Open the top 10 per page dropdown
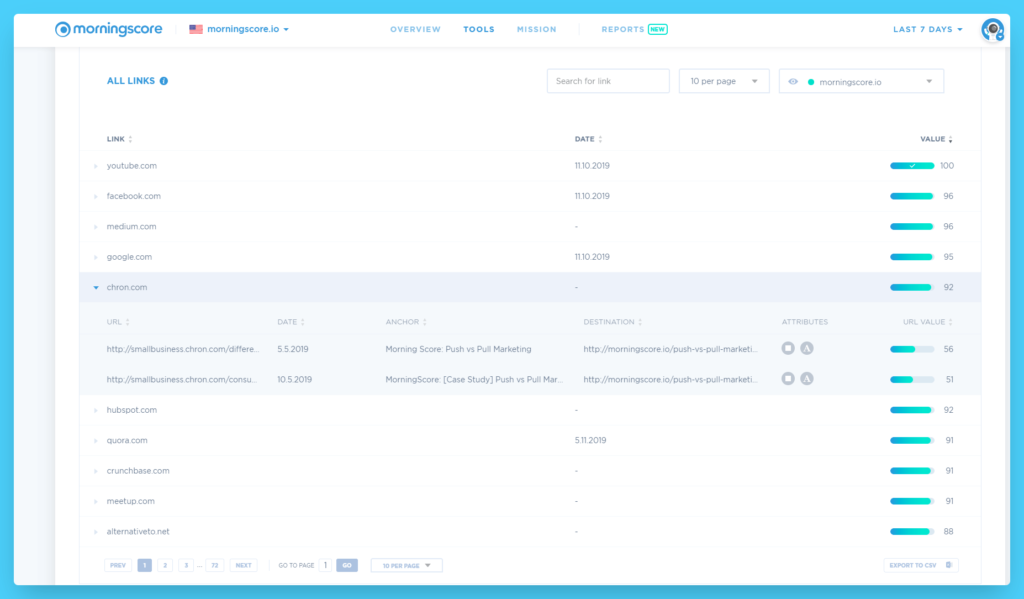The height and width of the screenshot is (599, 1024). tap(724, 81)
